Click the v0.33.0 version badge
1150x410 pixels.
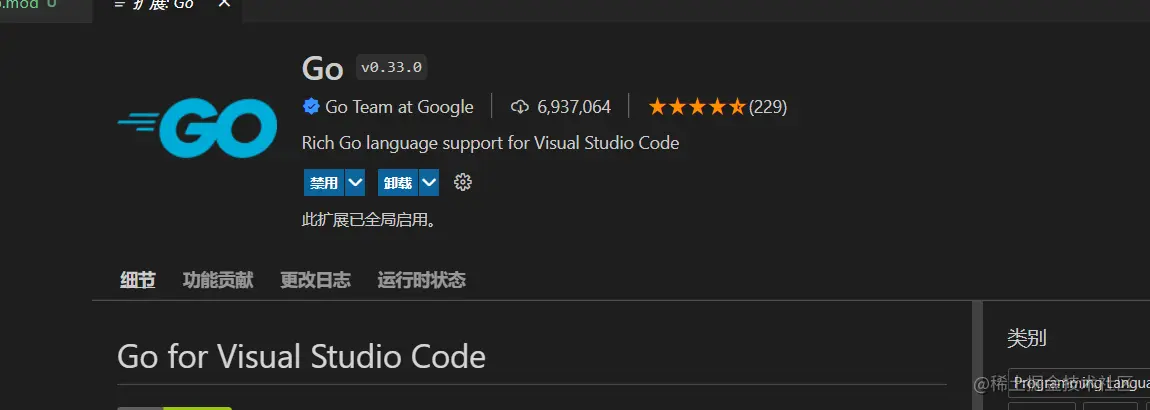[392, 67]
